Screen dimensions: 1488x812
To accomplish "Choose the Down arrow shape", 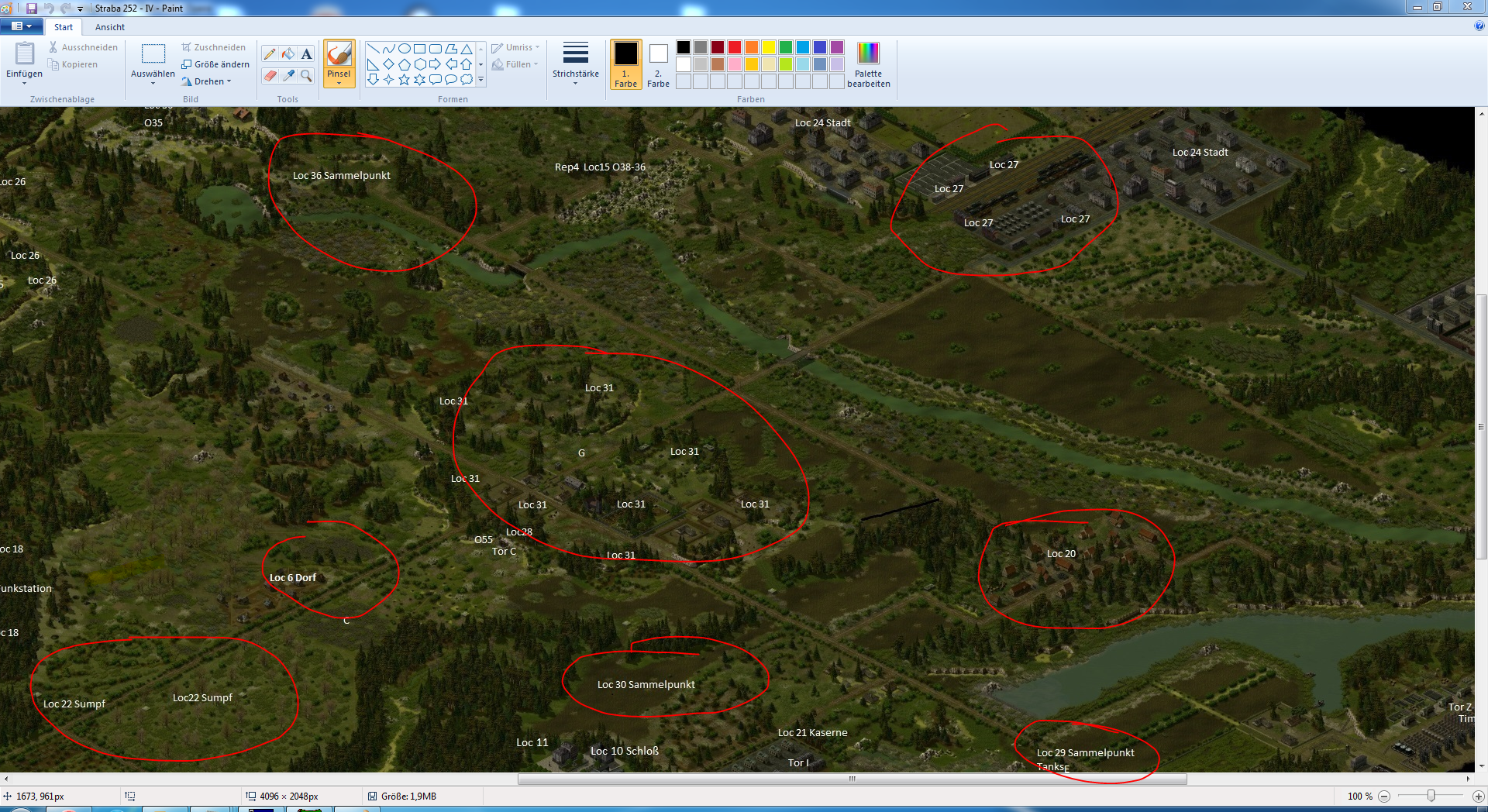I will [x=373, y=79].
